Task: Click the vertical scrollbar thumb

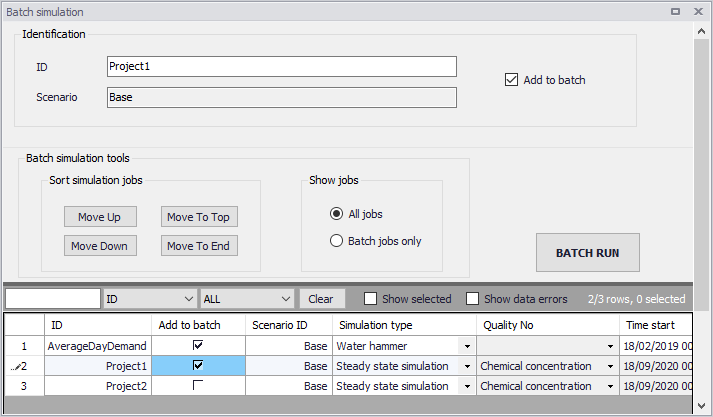Action: pos(701,175)
